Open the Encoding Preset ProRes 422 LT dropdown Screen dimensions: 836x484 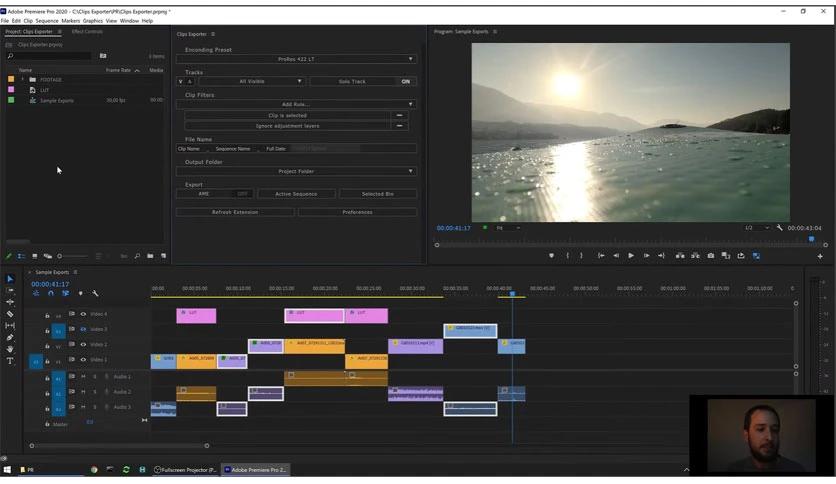[296, 59]
